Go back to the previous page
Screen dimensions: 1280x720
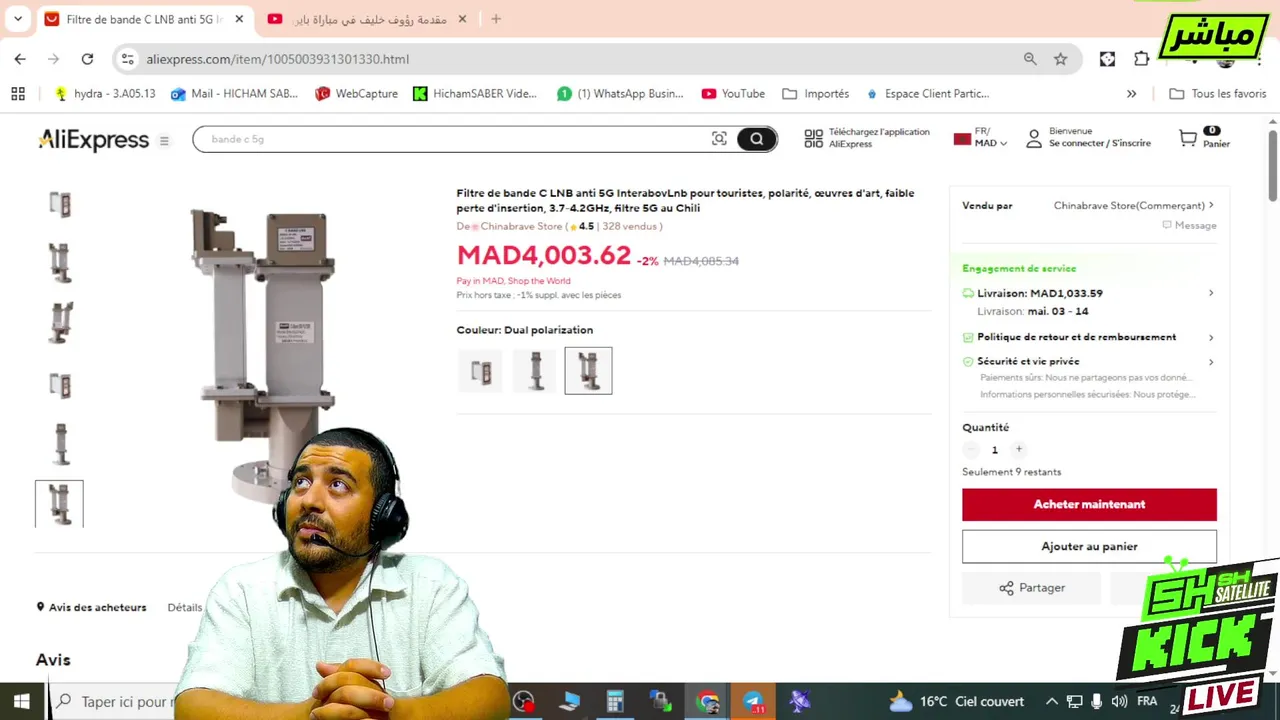tap(20, 59)
